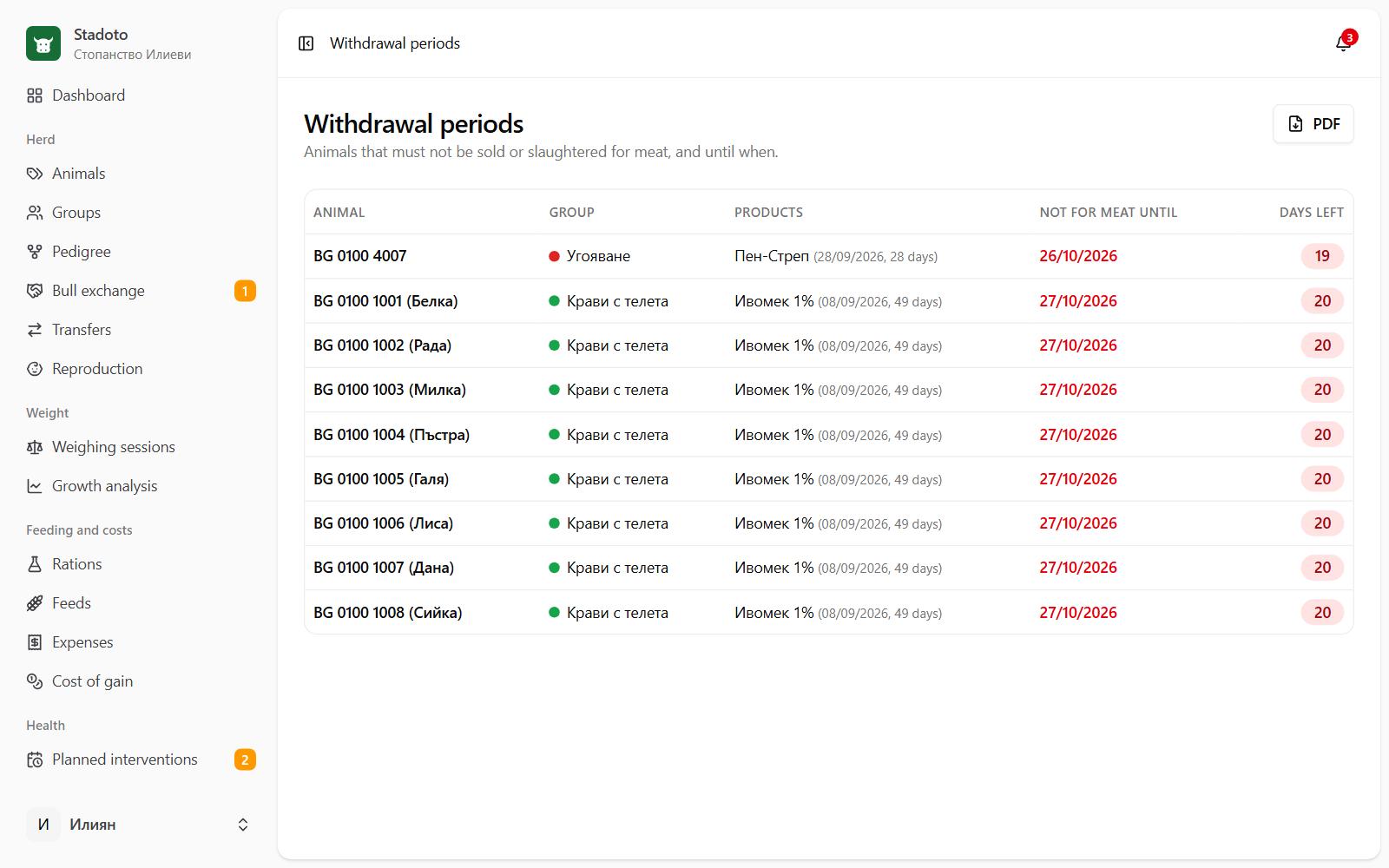Viewport: 1389px width, 868px height.
Task: Open notifications bell with 3 alerts
Action: (1344, 43)
